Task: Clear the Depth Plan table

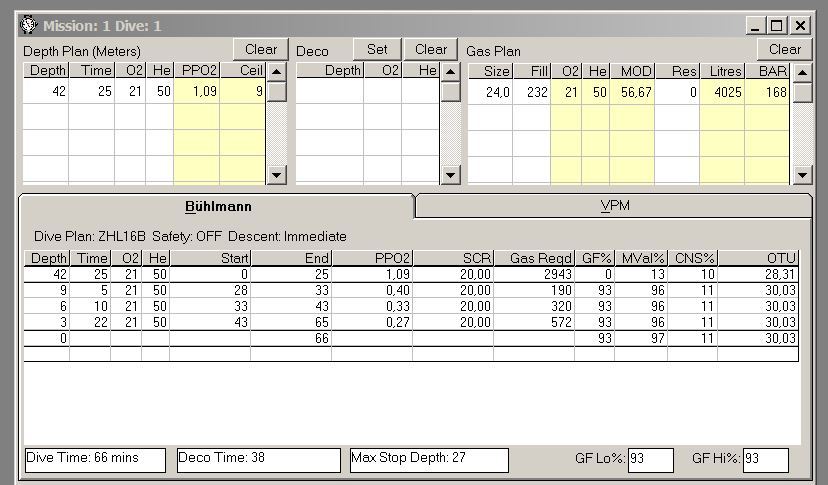Action: [x=261, y=49]
